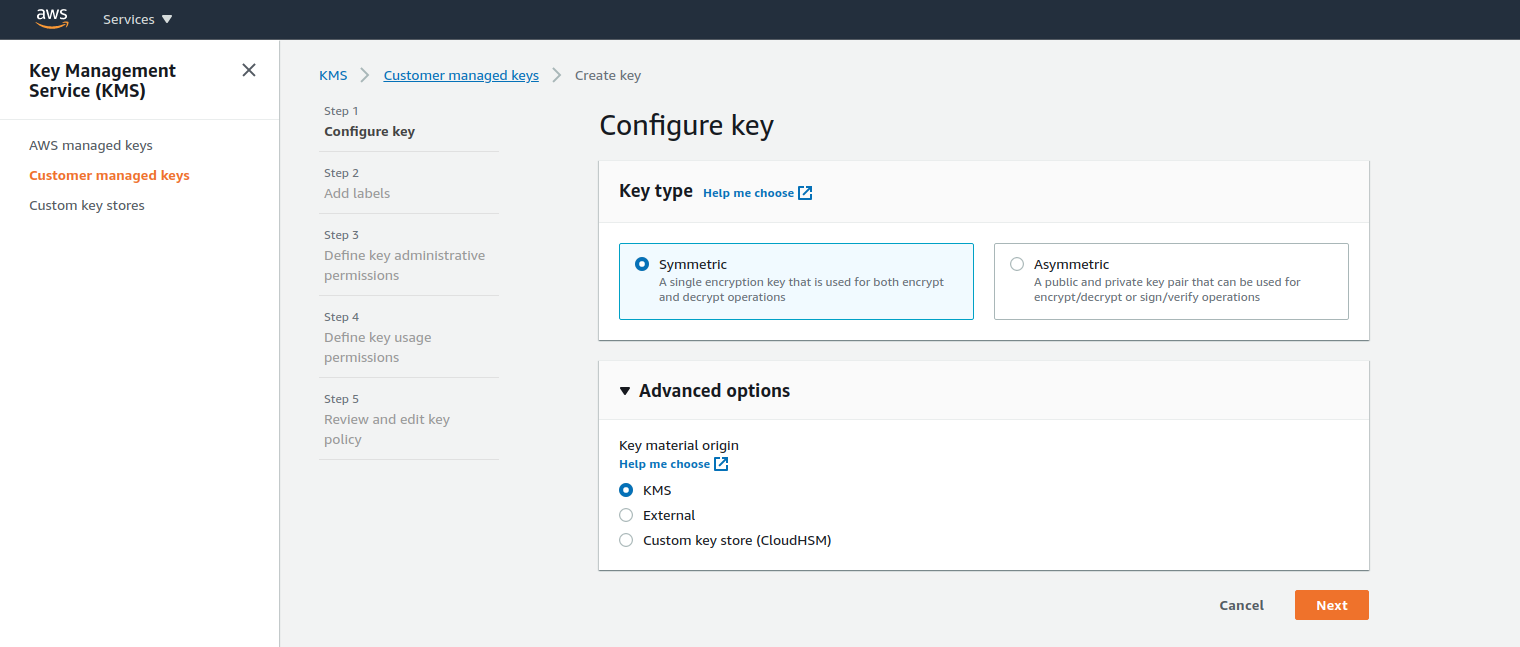Screen dimensions: 1520x647
Task: Click Help me choose under Key material origin
Action: (664, 464)
